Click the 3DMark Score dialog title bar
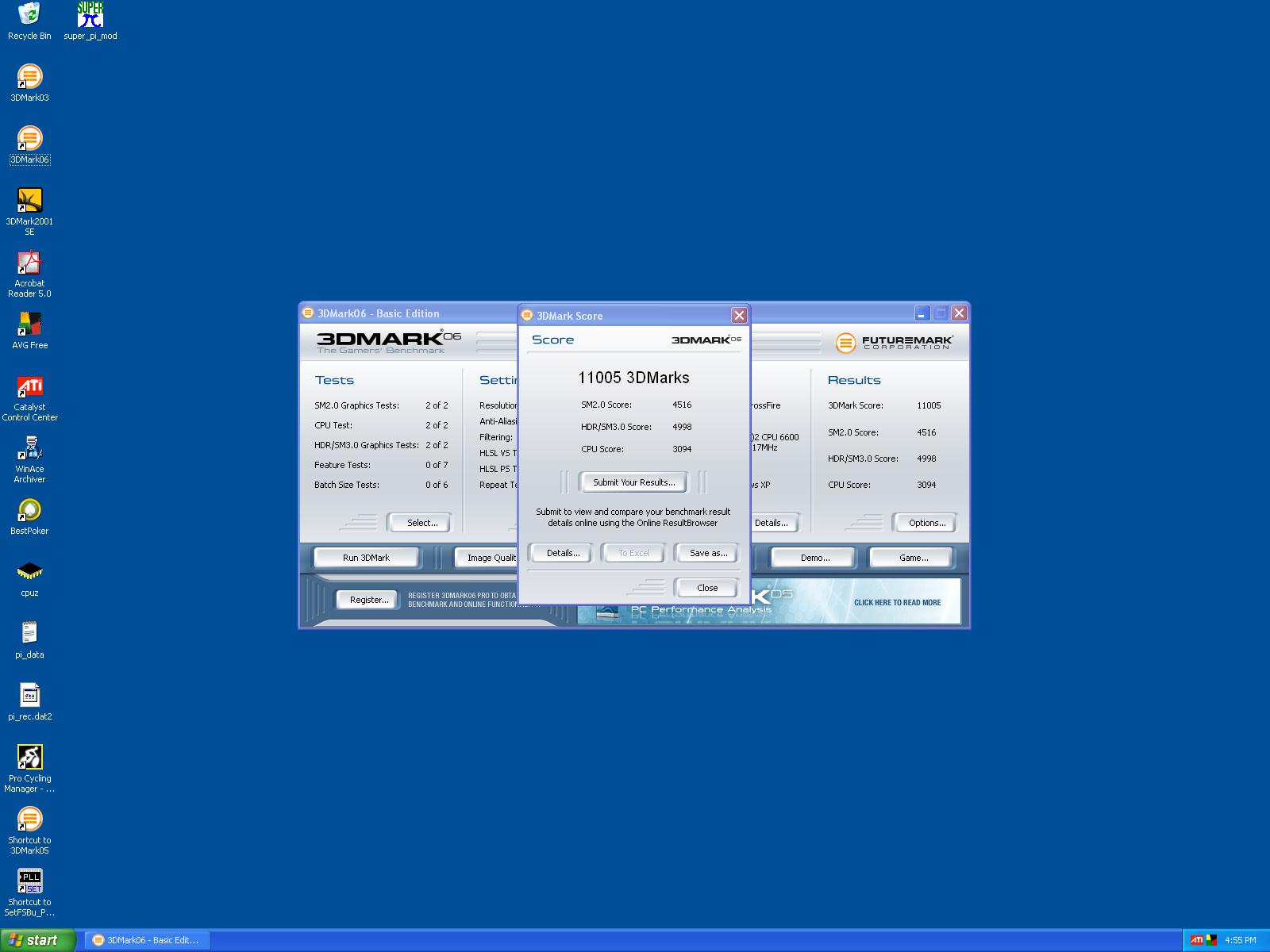This screenshot has height=952, width=1270. tap(633, 316)
